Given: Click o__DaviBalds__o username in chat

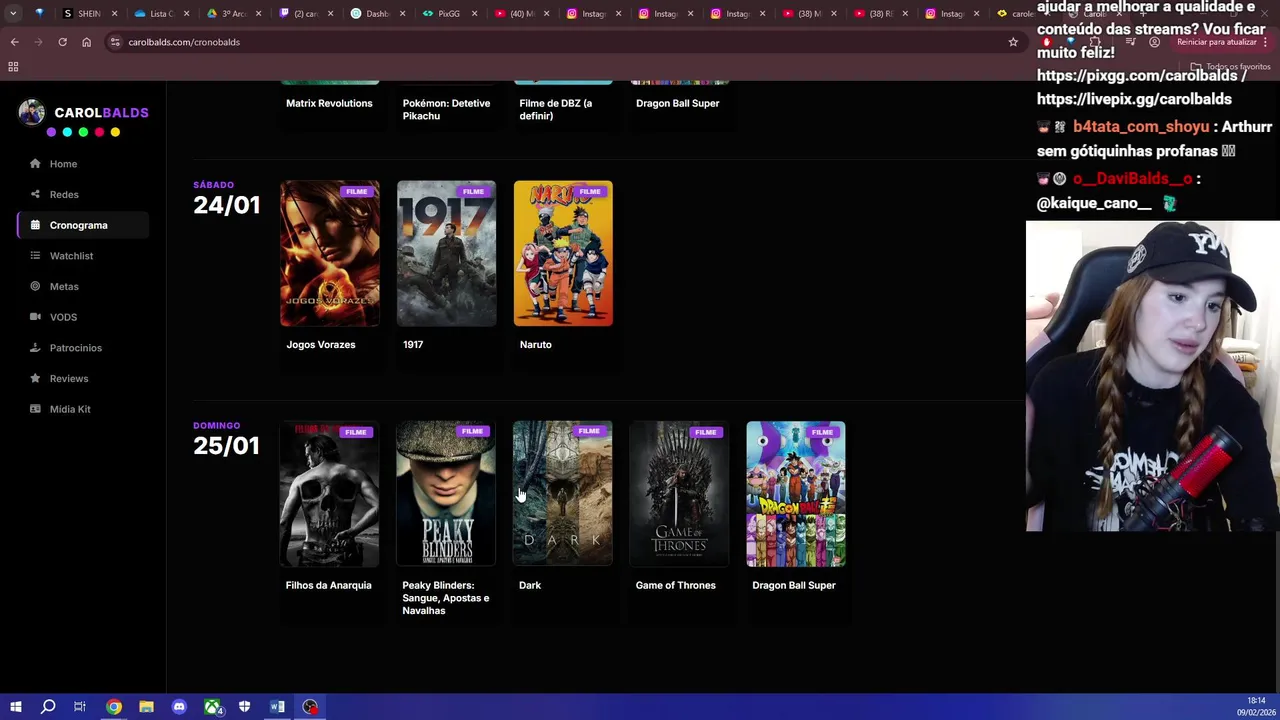Looking at the screenshot, I should pyautogui.click(x=1133, y=179).
